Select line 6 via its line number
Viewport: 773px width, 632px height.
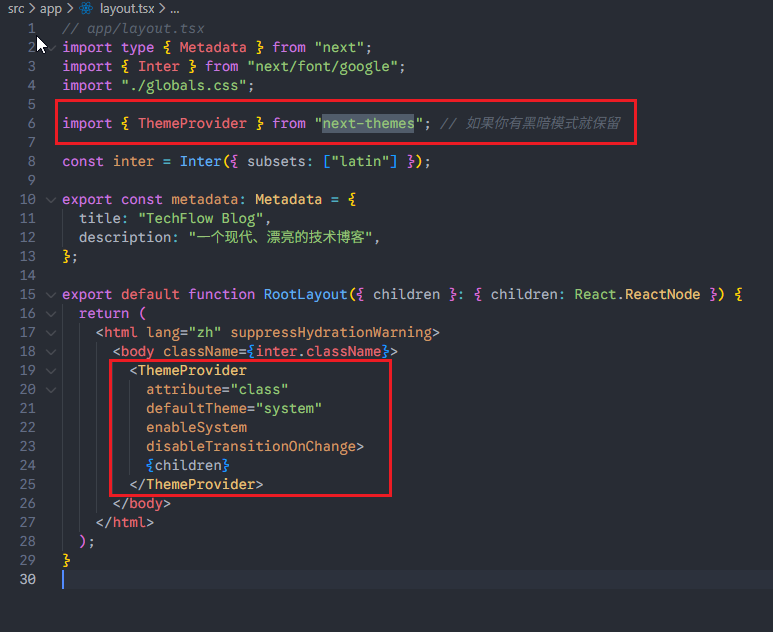coord(31,123)
